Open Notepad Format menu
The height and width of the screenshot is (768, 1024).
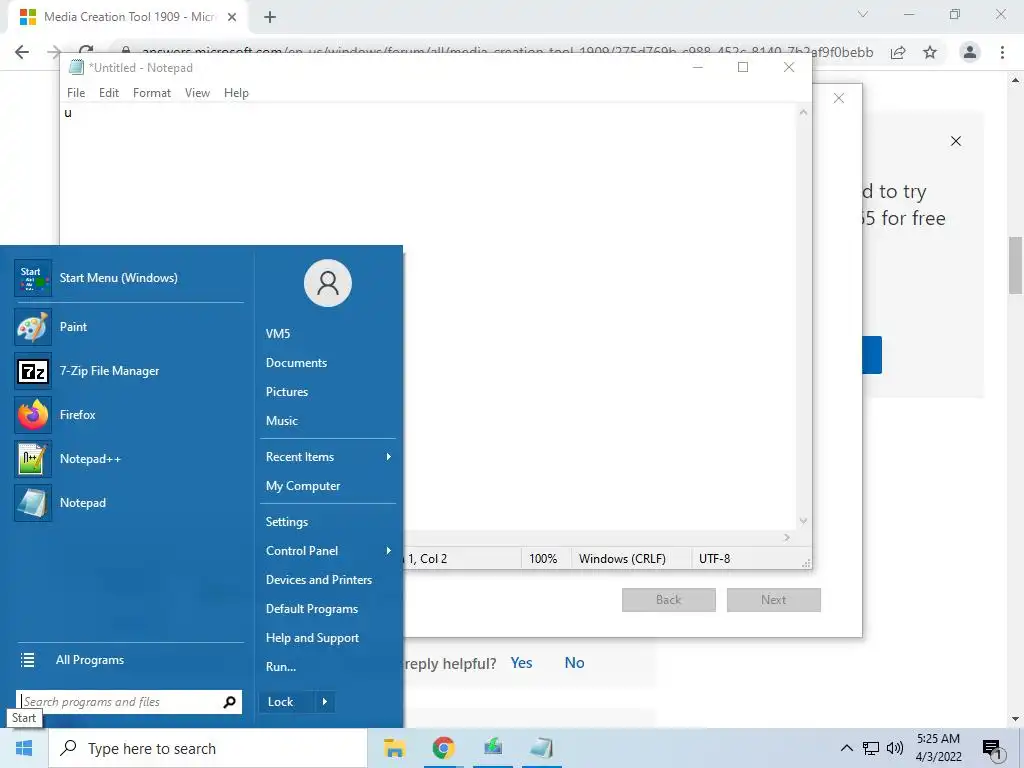(152, 93)
